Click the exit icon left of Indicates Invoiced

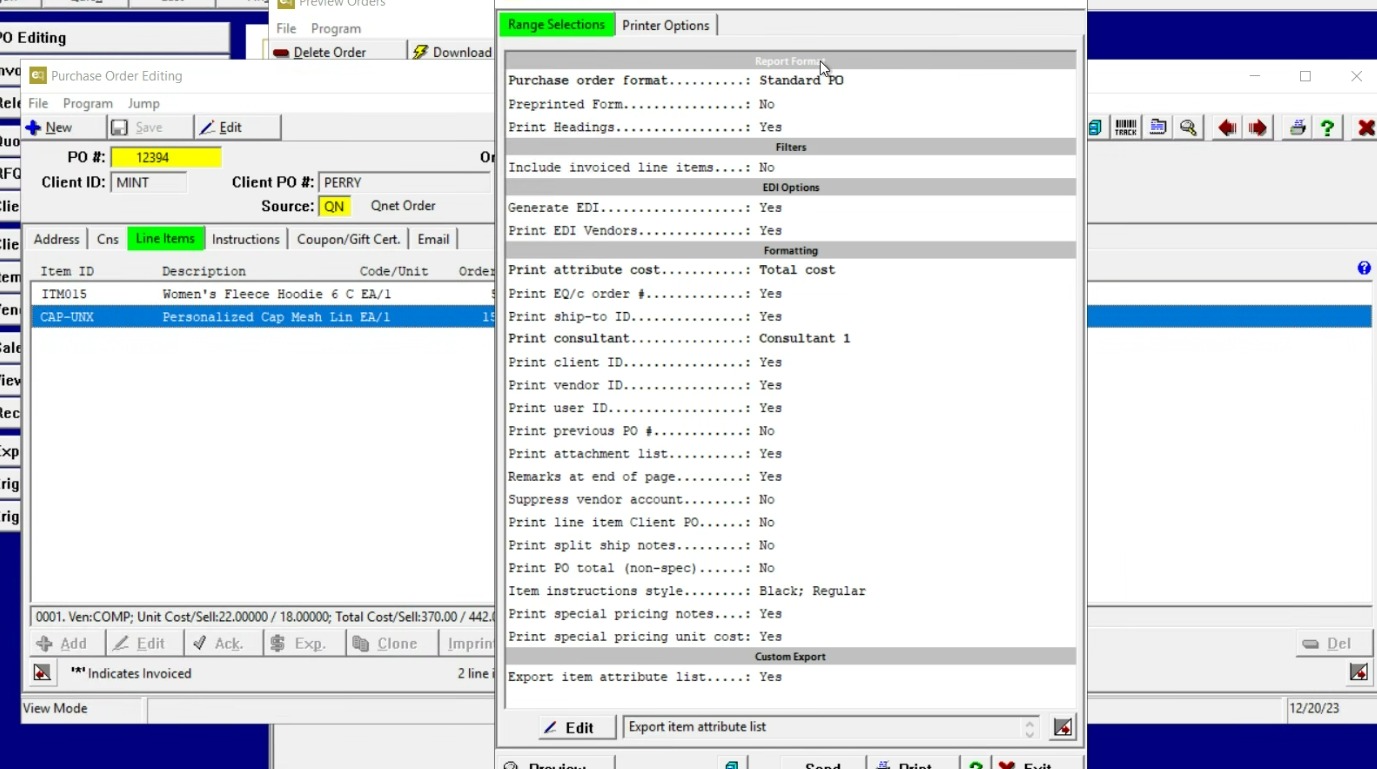click(x=42, y=673)
